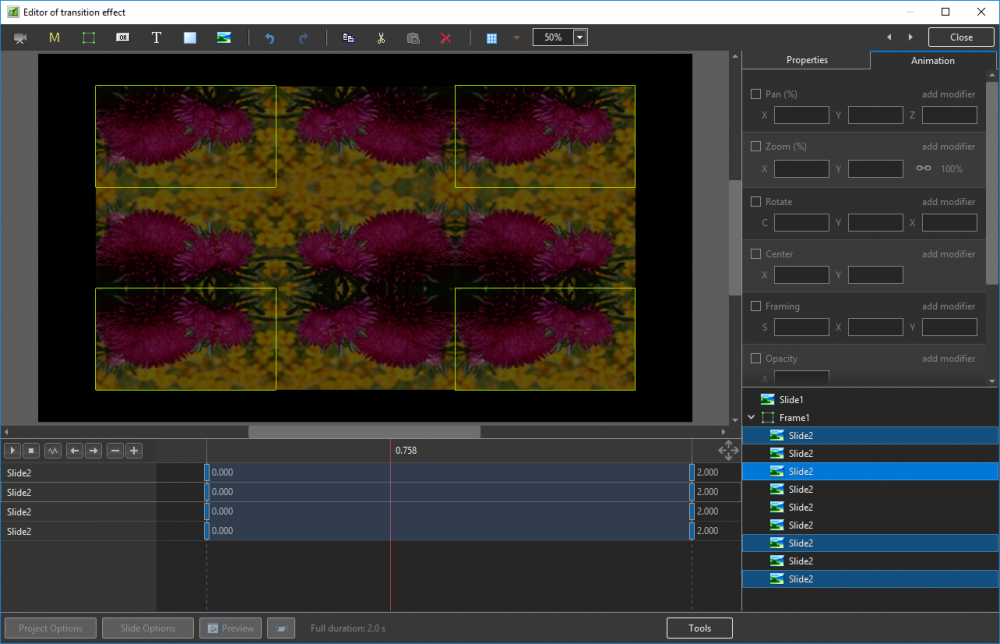
Task: Add a rectangle object from toolbar
Action: pyautogui.click(x=190, y=38)
